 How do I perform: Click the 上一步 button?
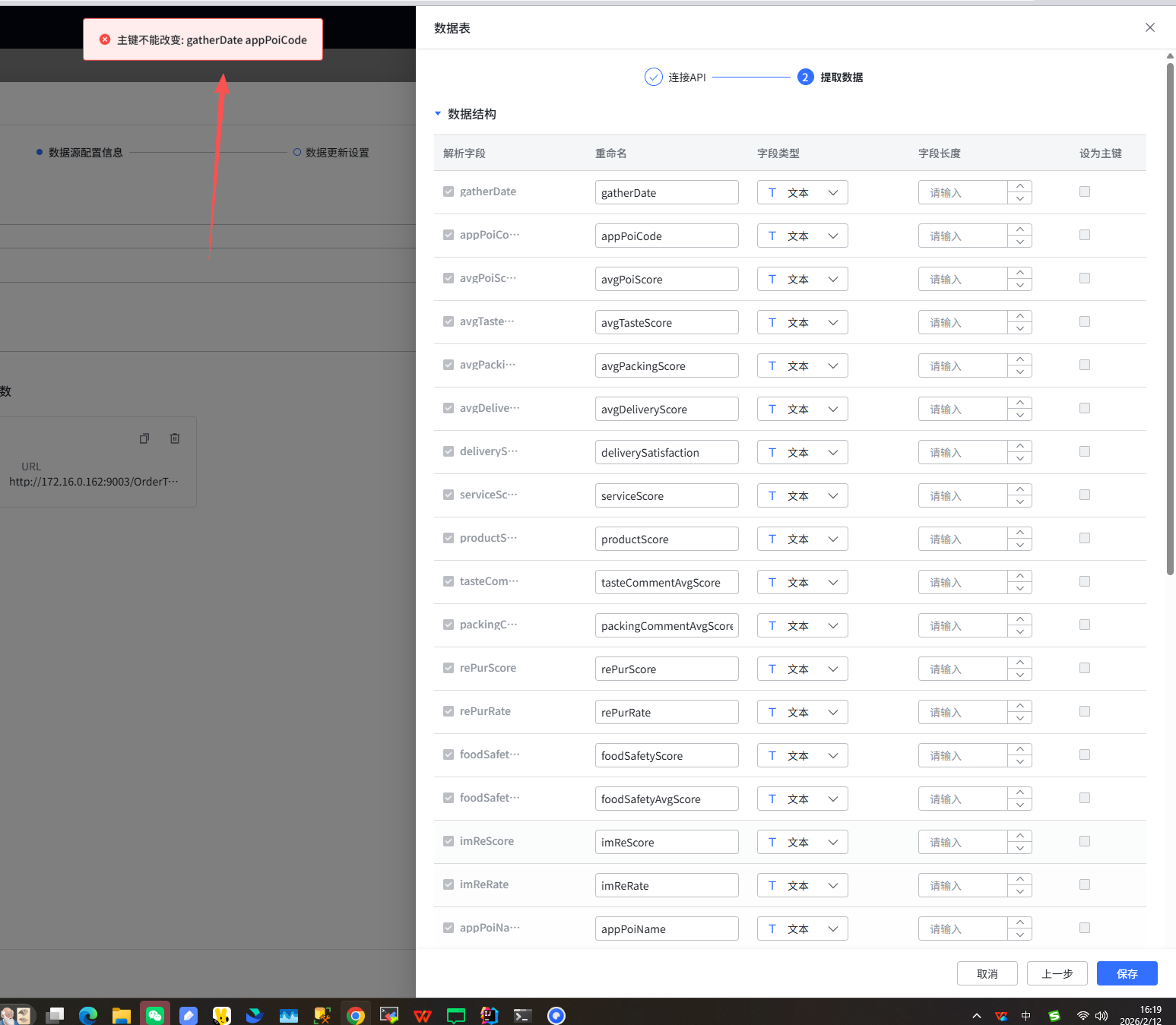click(1057, 973)
